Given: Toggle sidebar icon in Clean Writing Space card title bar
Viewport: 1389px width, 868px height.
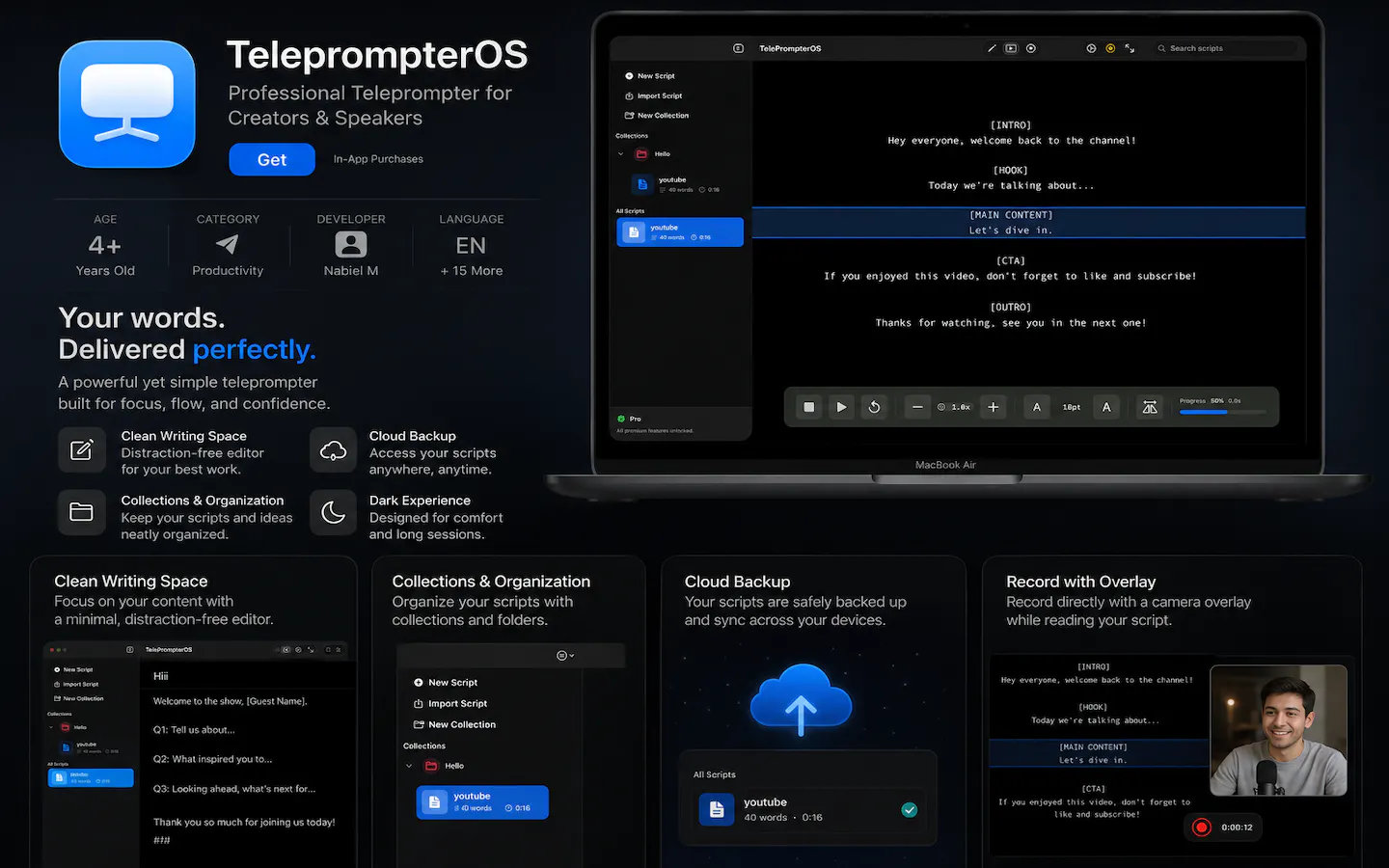Looking at the screenshot, I should pyautogui.click(x=130, y=650).
